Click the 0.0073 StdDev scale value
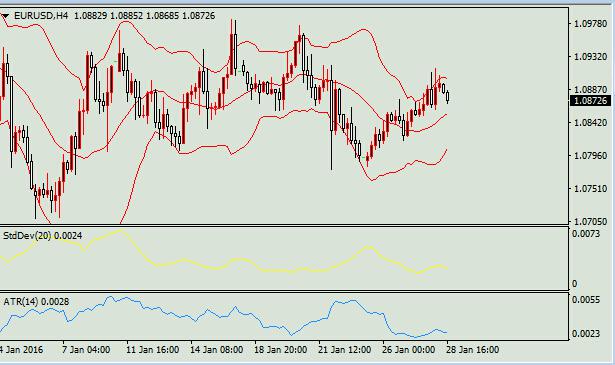 tap(586, 234)
